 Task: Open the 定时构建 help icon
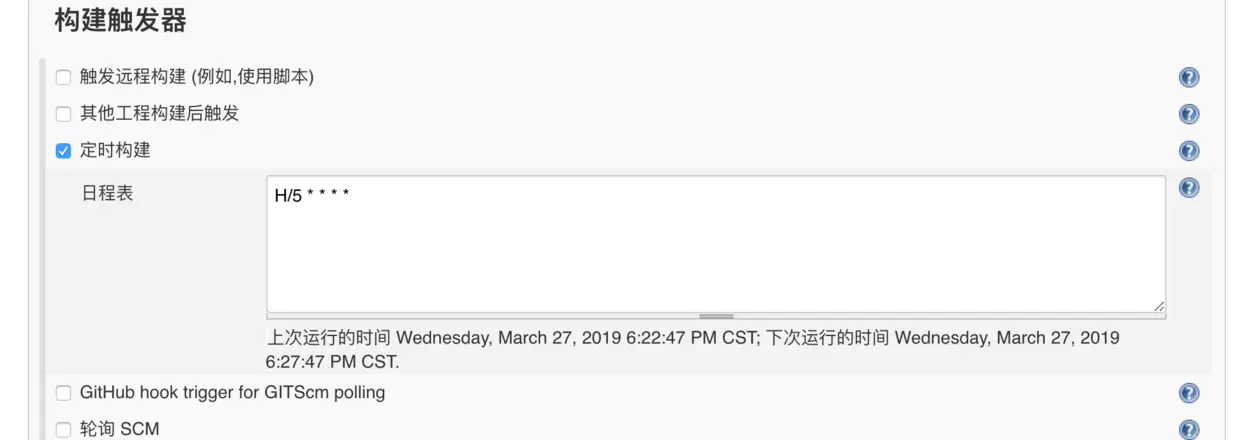pos(1189,151)
